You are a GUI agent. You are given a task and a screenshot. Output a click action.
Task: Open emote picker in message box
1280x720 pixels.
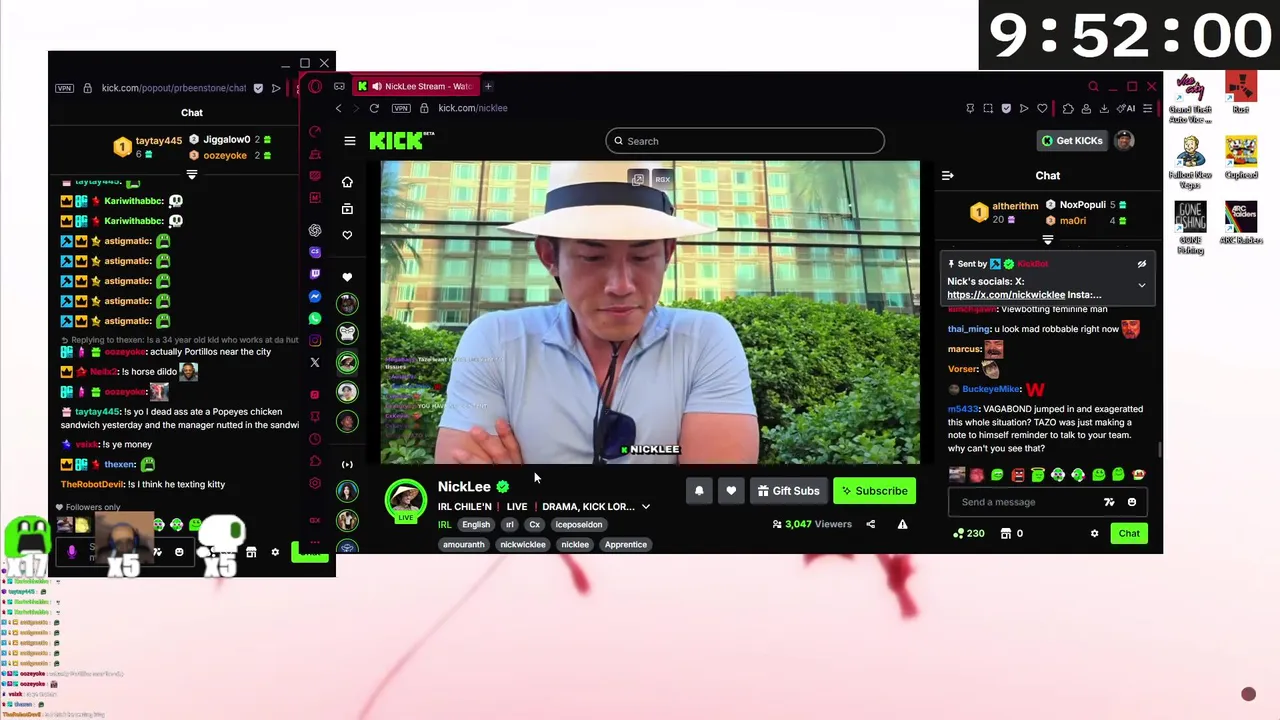(x=1132, y=502)
